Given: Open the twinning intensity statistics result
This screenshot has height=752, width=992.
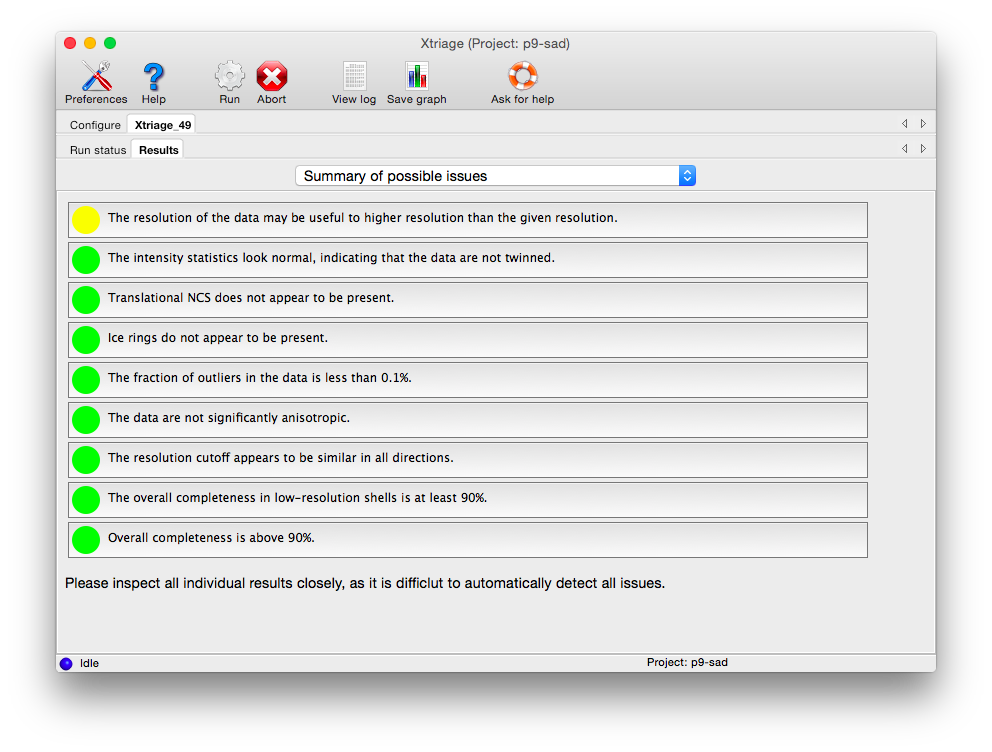Looking at the screenshot, I should [467, 260].
